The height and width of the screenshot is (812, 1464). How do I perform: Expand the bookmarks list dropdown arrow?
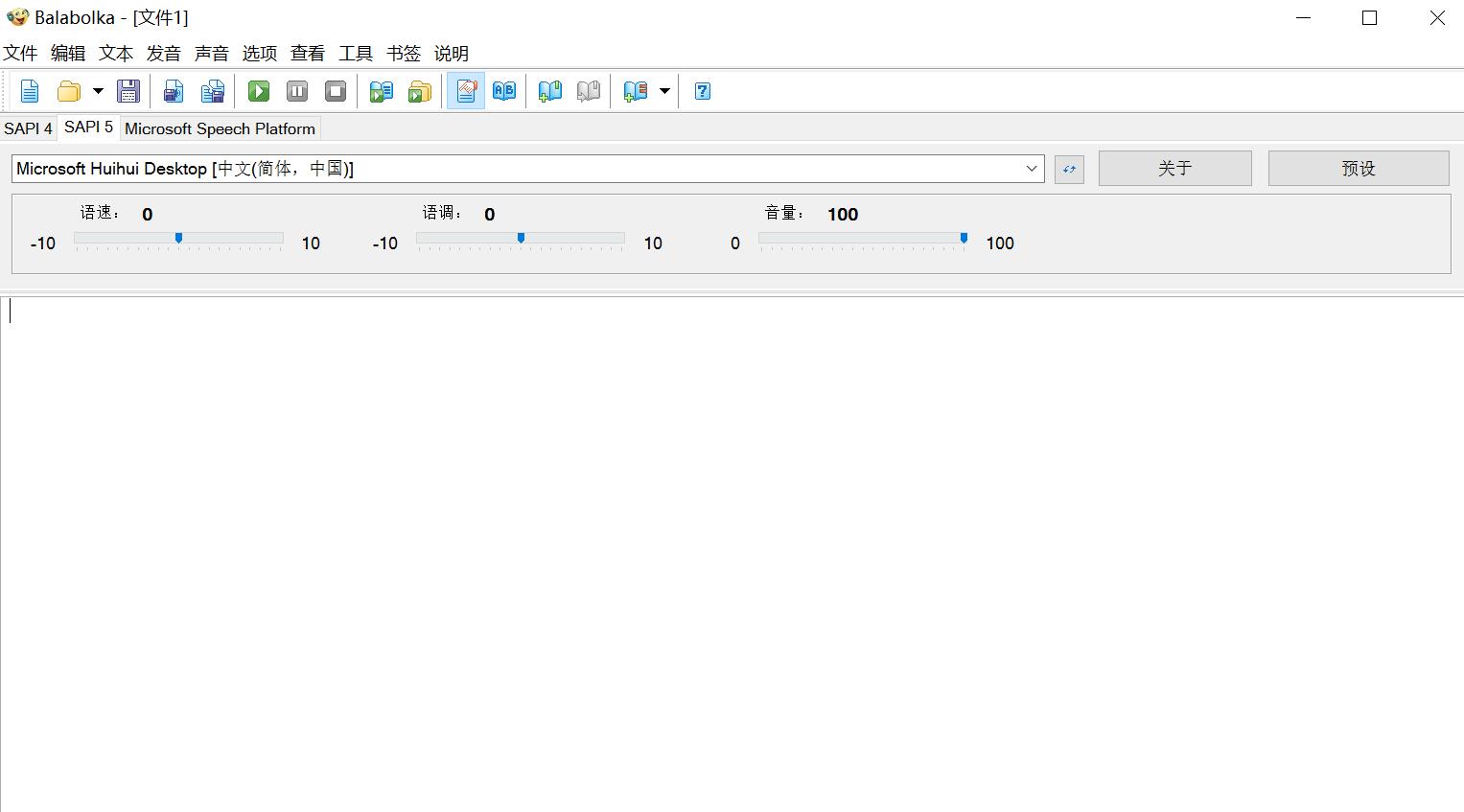(664, 91)
